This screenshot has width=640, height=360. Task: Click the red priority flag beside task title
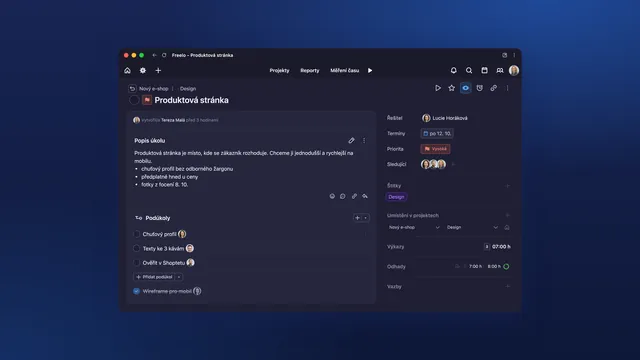(147, 100)
